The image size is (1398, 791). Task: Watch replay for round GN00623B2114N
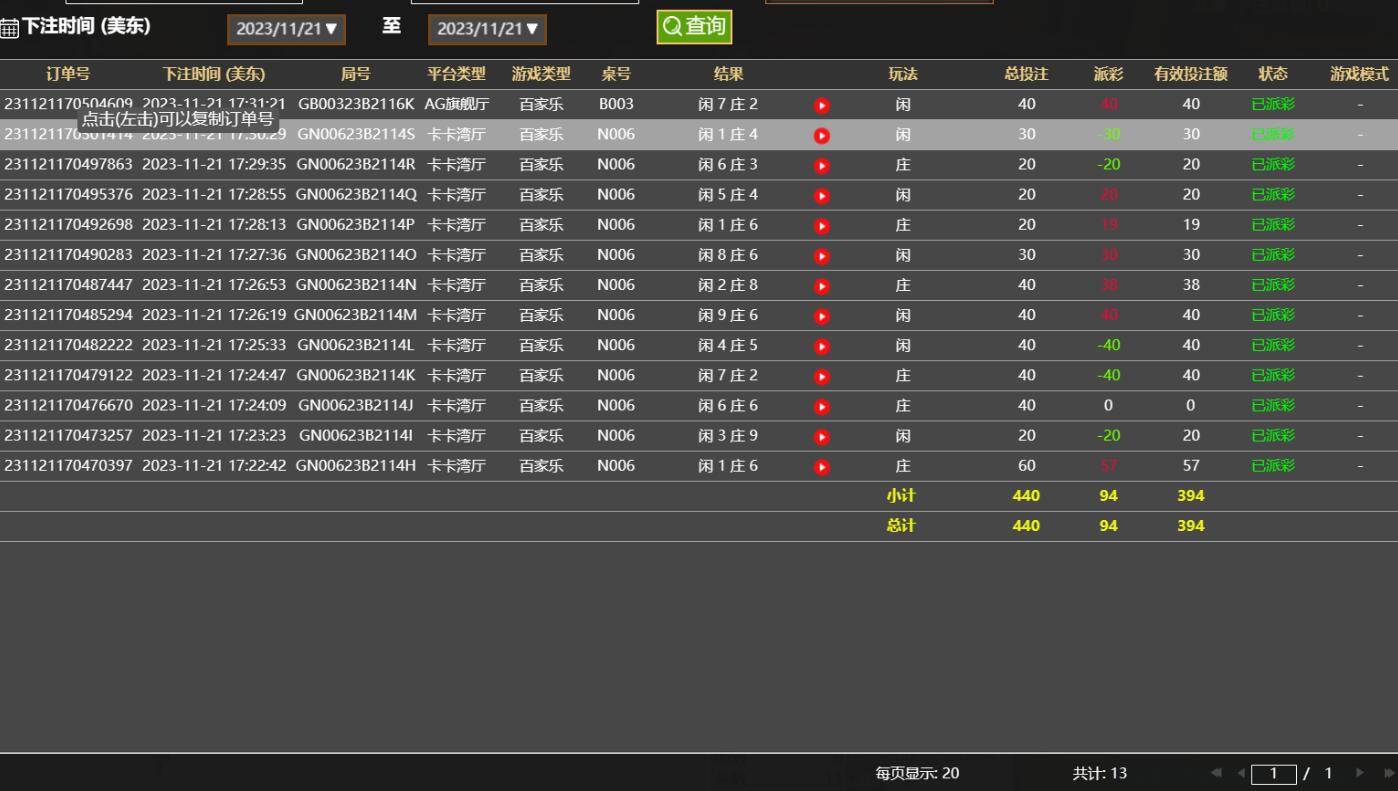pyautogui.click(x=821, y=286)
